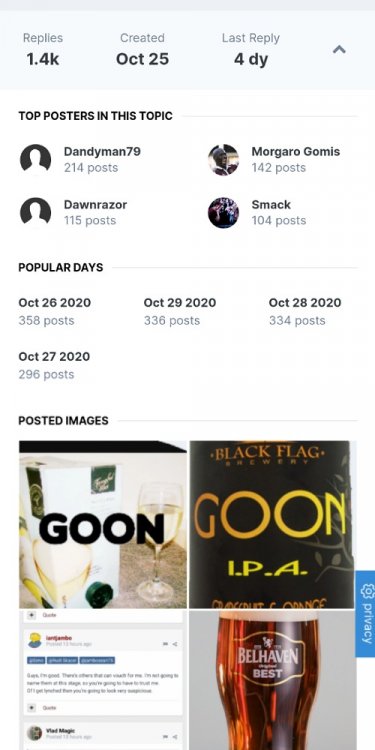This screenshot has height=750, width=375.
Task: Open Morgaro Gomis's profile avatar
Action: [223, 159]
